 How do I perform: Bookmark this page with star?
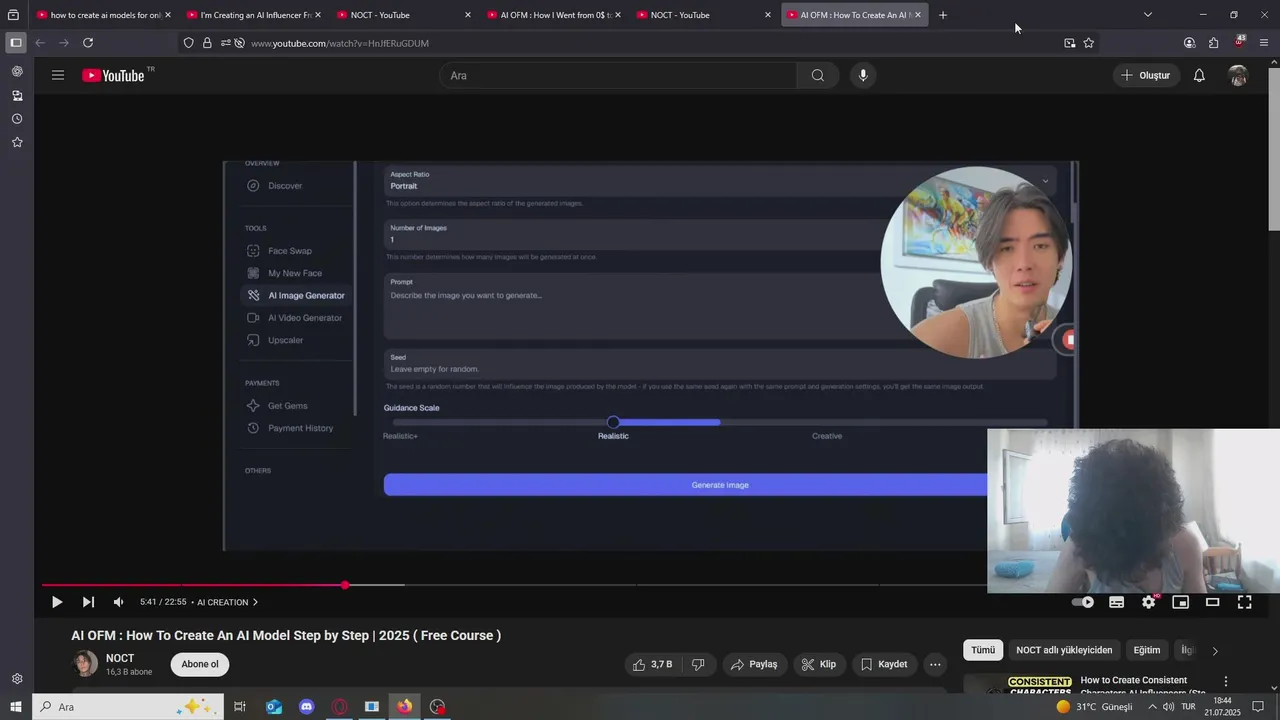point(1089,43)
